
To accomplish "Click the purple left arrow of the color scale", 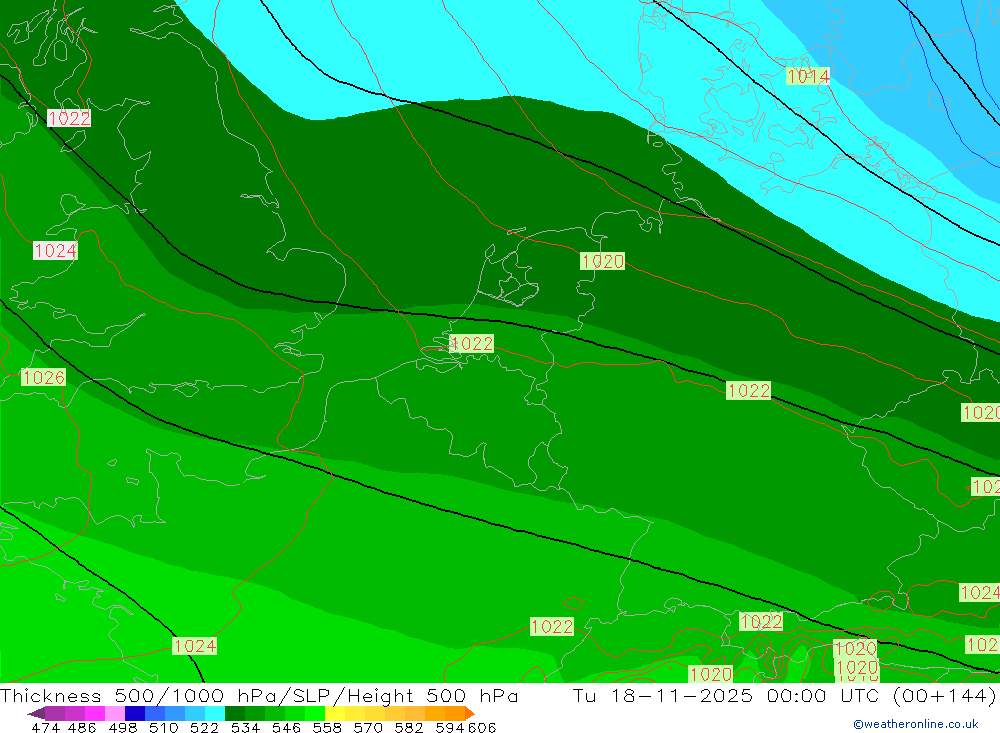I will 36,713.
